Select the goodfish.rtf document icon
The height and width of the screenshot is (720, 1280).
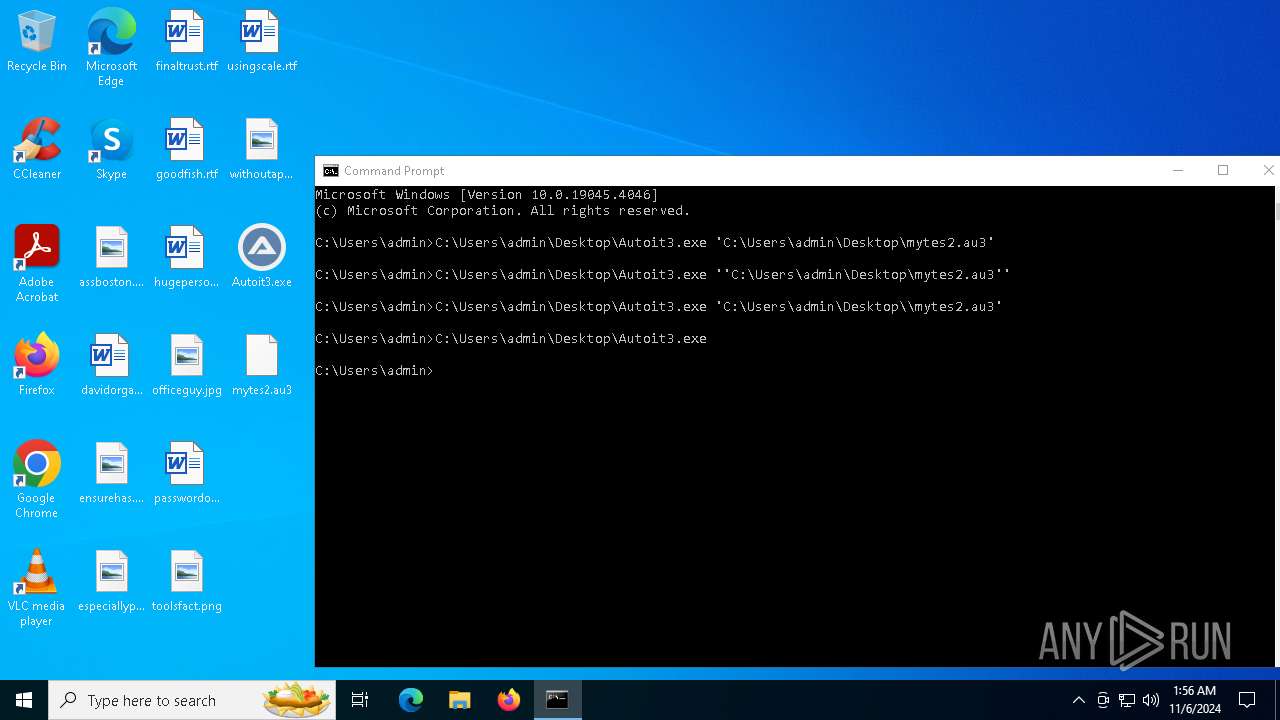pos(186,150)
